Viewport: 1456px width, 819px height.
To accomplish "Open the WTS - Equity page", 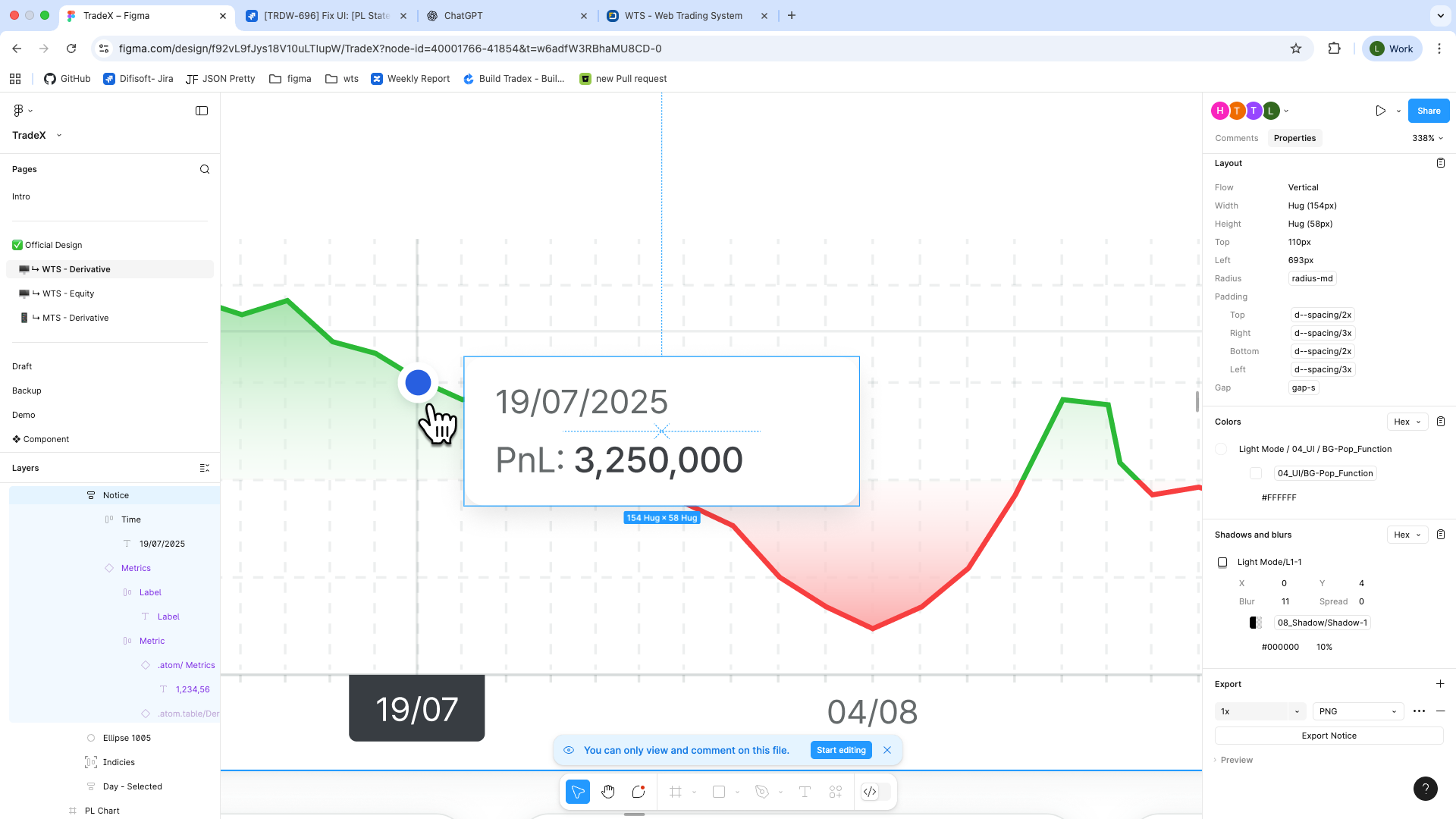I will 68,293.
